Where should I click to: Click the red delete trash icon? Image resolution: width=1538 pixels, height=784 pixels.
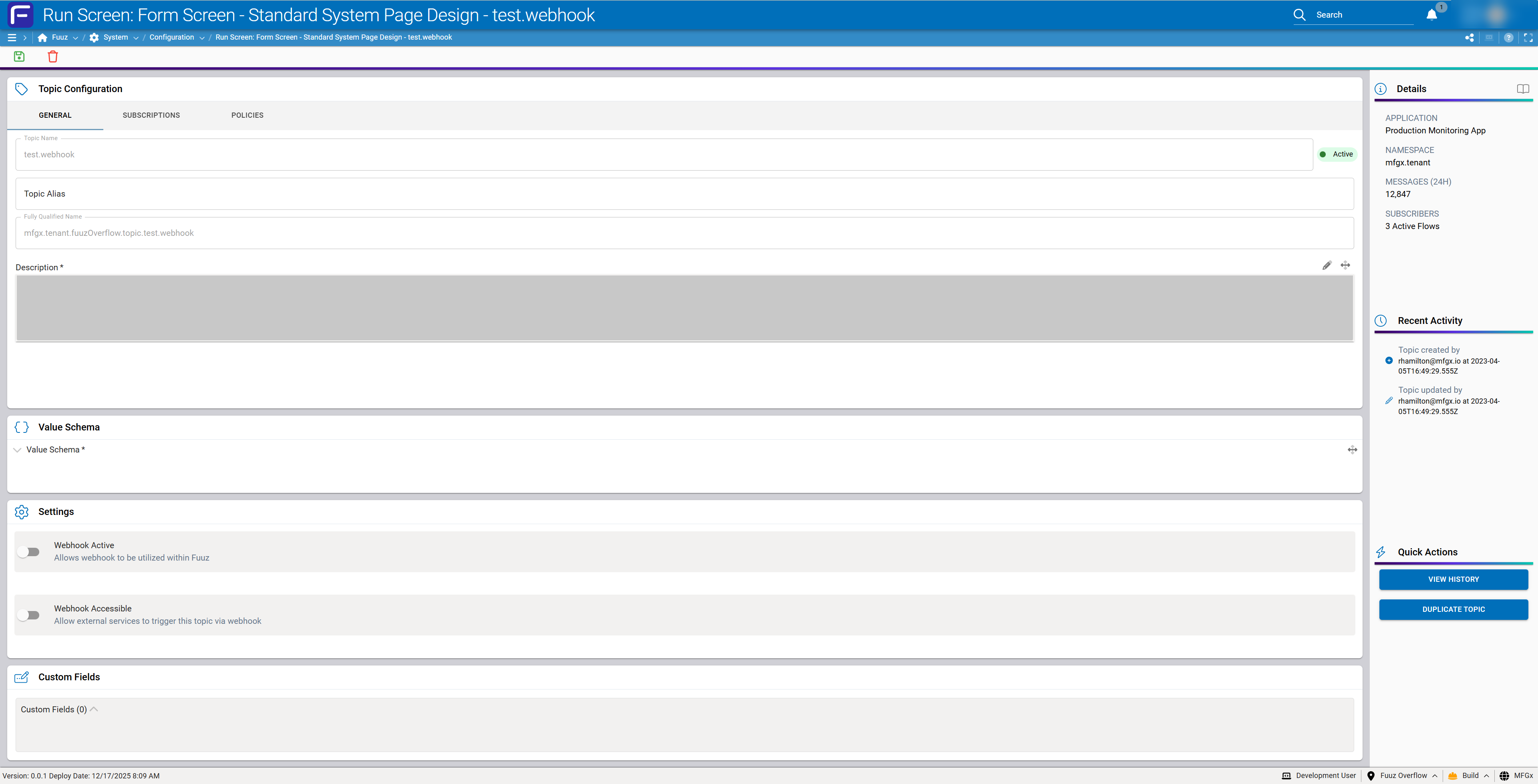point(52,57)
